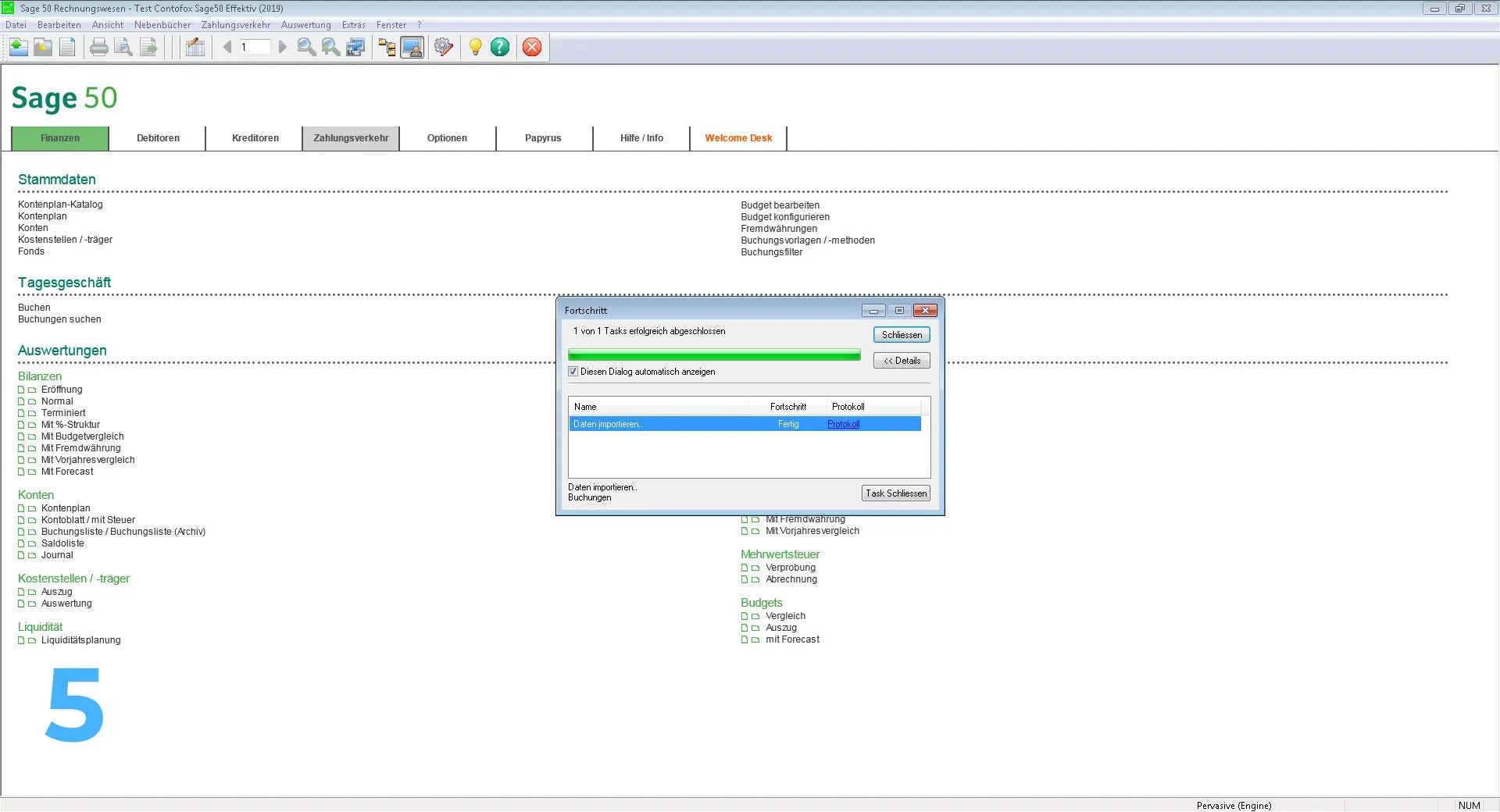Collapse details with '<< Details' button
Screen dimensions: 1500x812
pyautogui.click(x=901, y=361)
